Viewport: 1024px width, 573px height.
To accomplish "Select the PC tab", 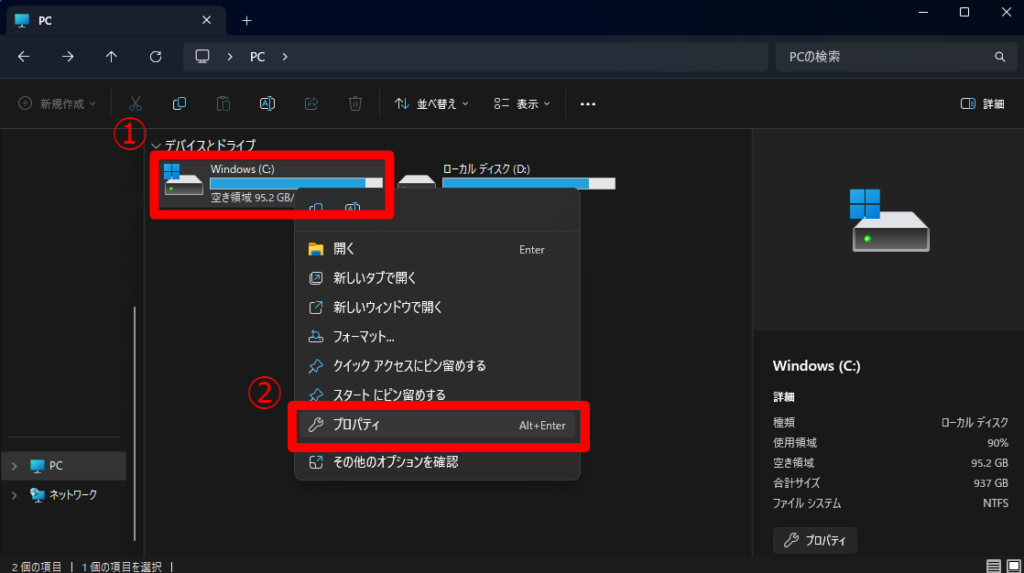I will point(116,20).
